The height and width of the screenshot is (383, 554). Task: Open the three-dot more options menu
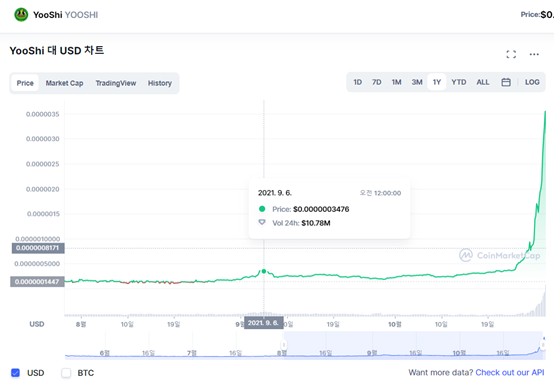click(x=534, y=54)
